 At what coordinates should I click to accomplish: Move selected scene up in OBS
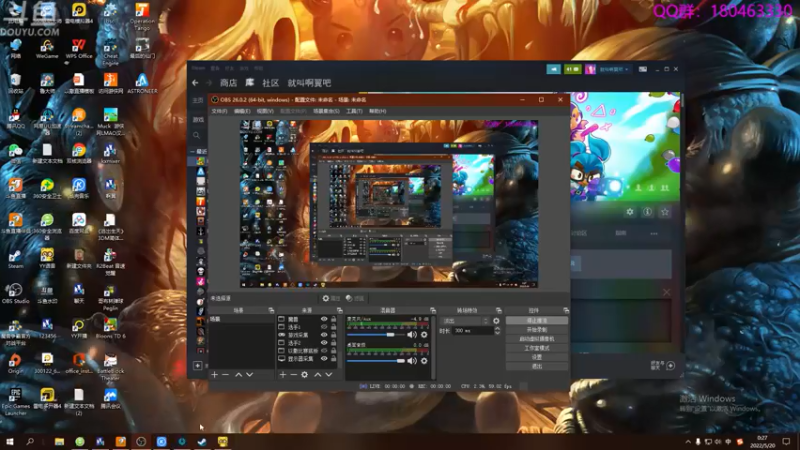(x=238, y=374)
